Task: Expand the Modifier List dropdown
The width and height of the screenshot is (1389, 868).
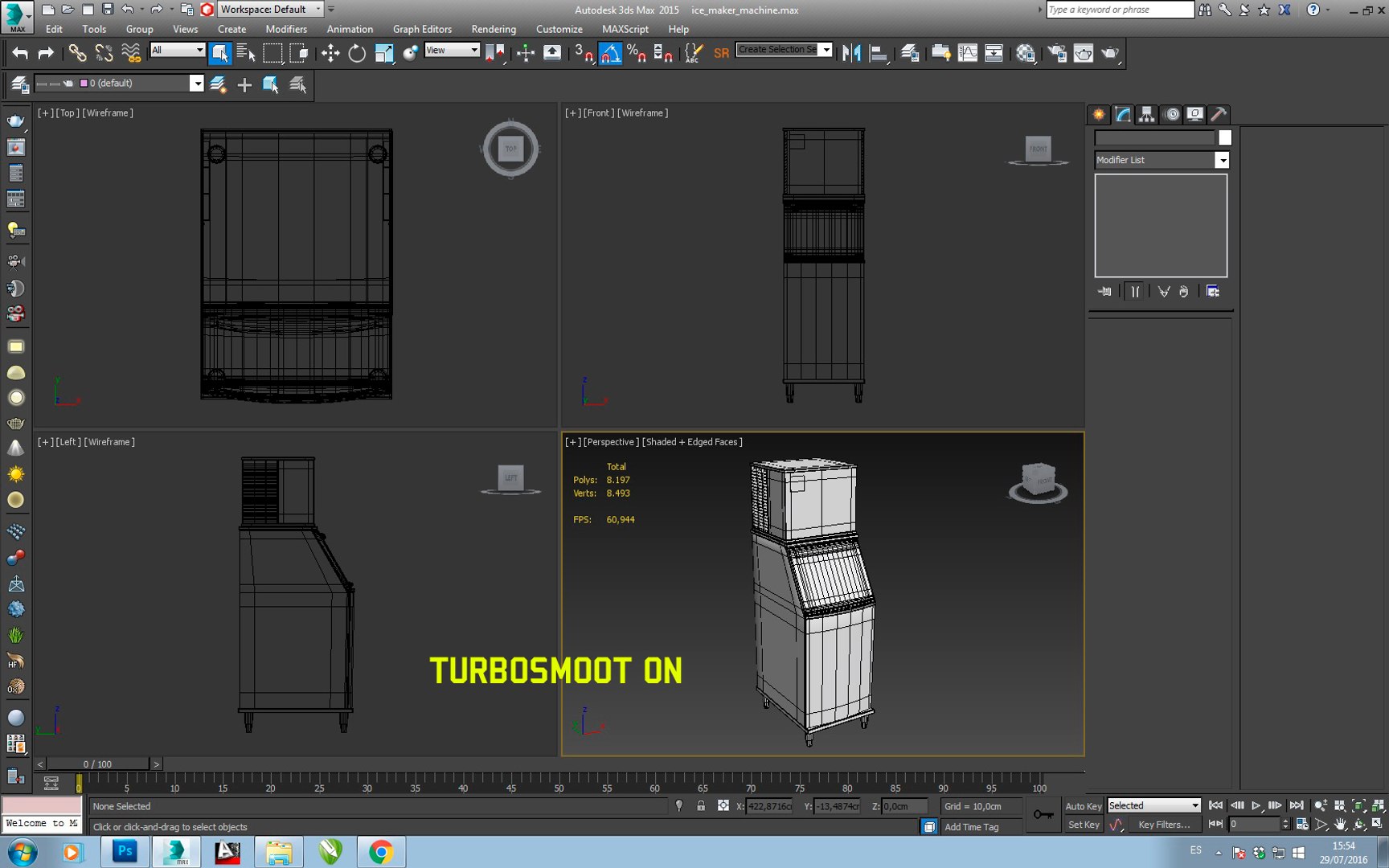Action: pos(1222,160)
